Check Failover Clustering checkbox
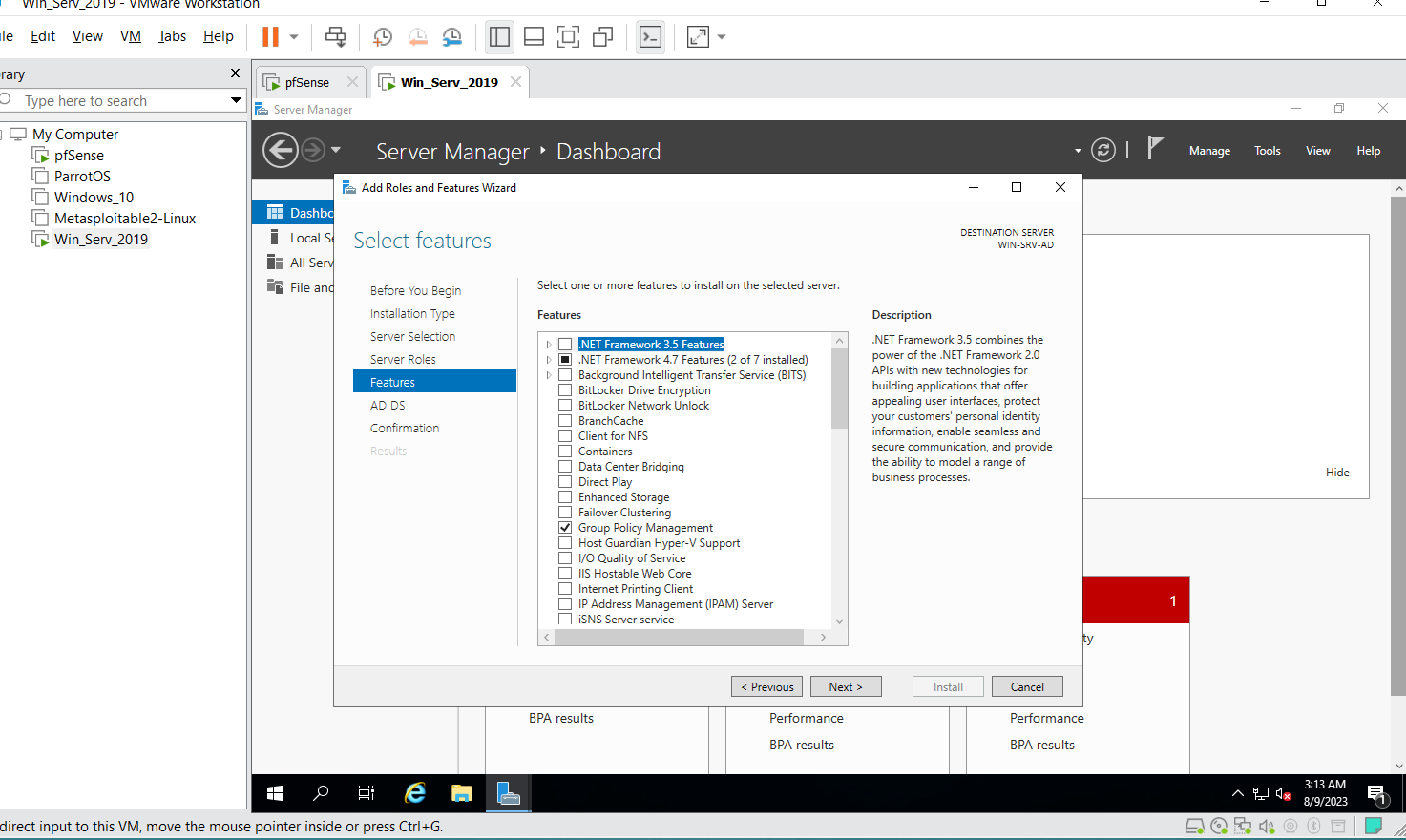Image resolution: width=1406 pixels, height=840 pixels. coord(565,513)
